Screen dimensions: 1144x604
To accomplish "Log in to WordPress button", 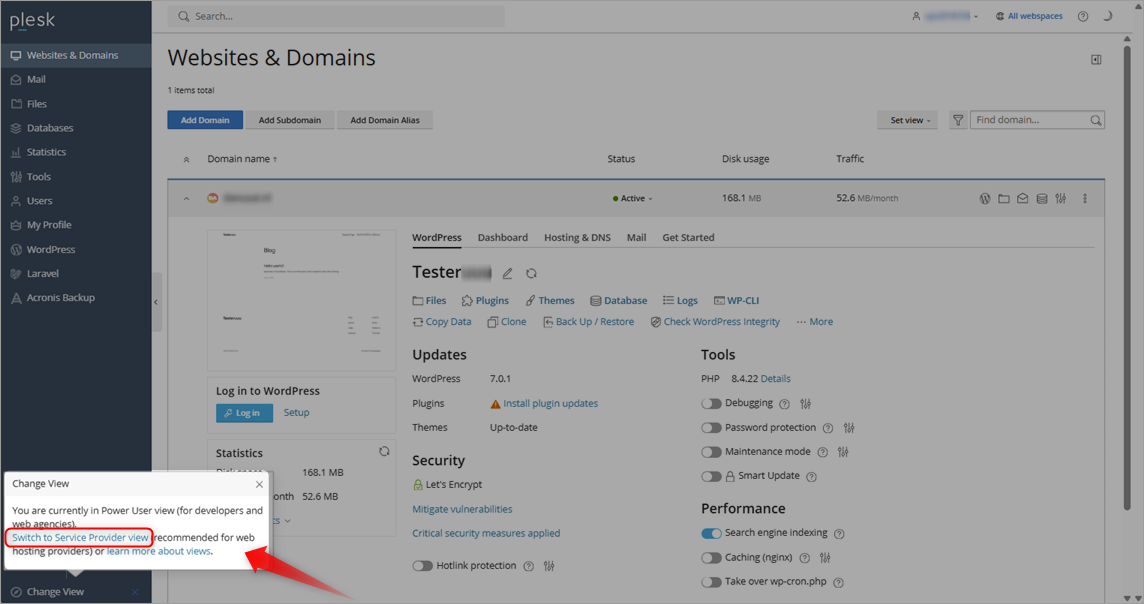I will coord(244,413).
